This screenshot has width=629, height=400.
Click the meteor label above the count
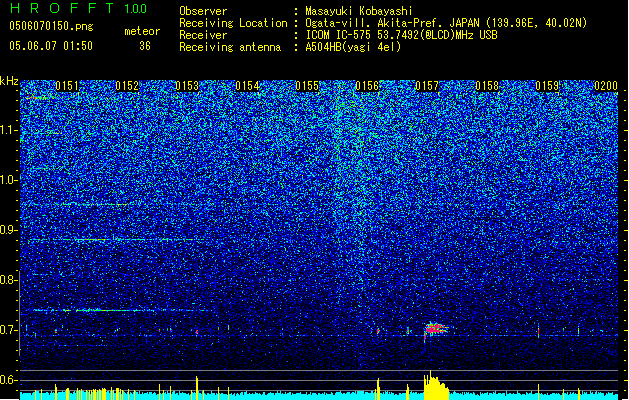142,31
